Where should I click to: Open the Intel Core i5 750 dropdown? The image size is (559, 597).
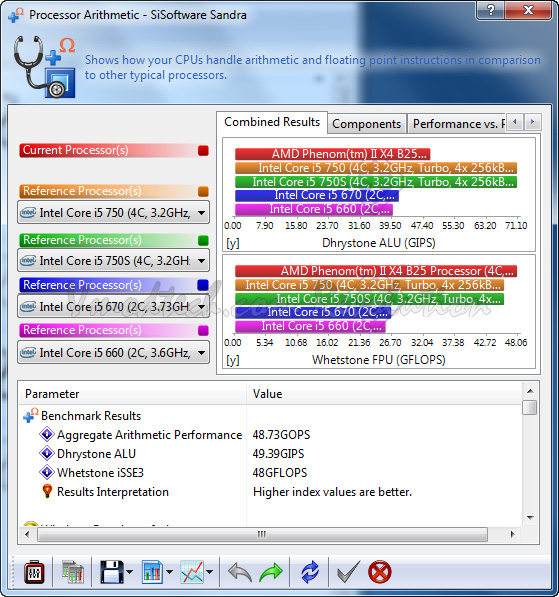[113, 212]
